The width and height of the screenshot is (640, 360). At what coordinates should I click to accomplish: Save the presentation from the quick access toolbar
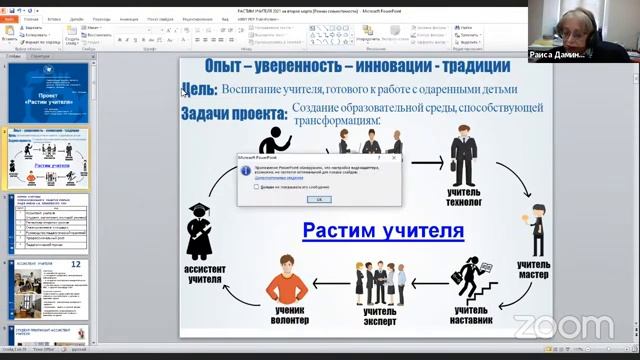12,11
